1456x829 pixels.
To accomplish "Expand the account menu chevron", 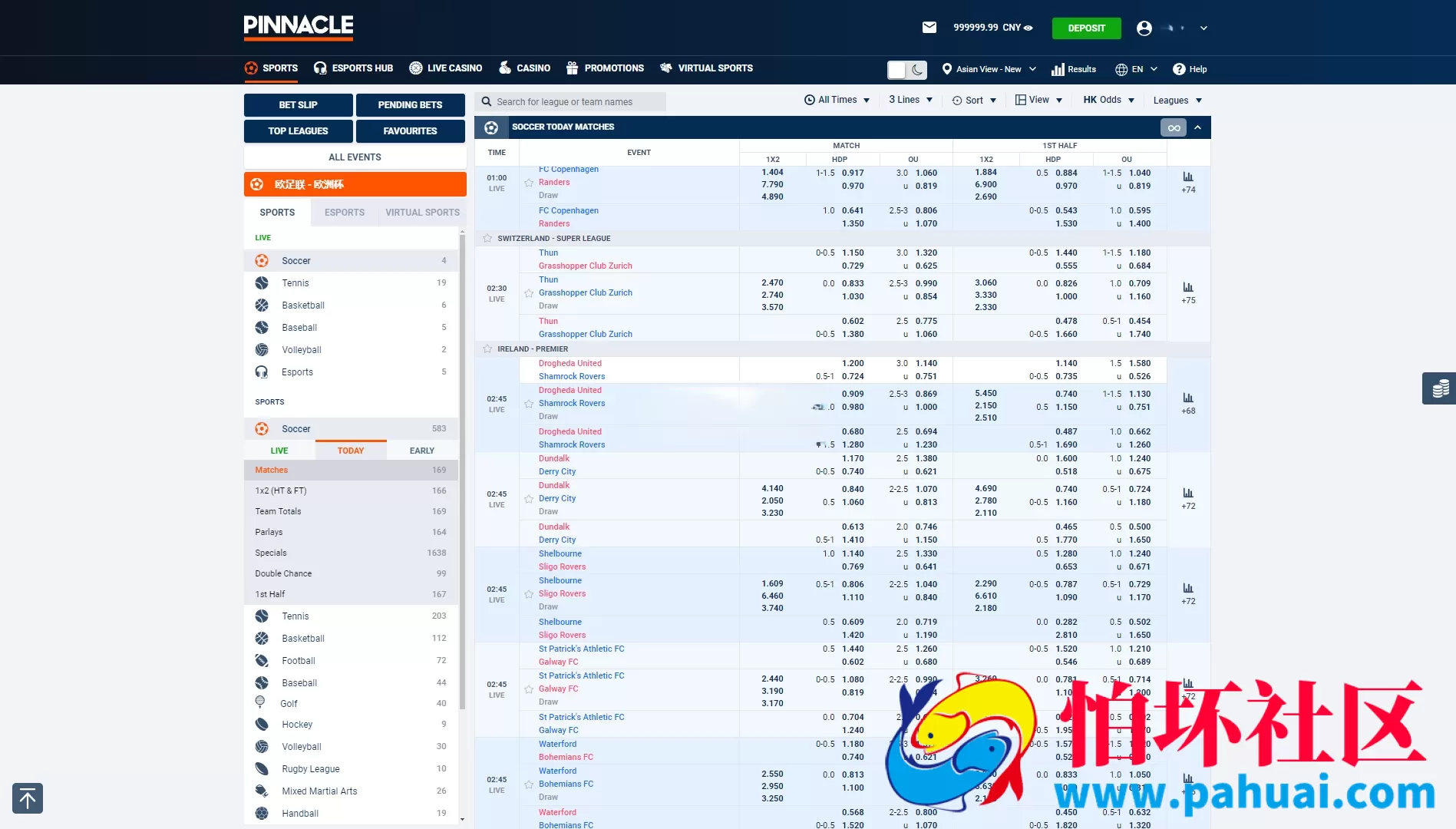I will click(x=1203, y=28).
